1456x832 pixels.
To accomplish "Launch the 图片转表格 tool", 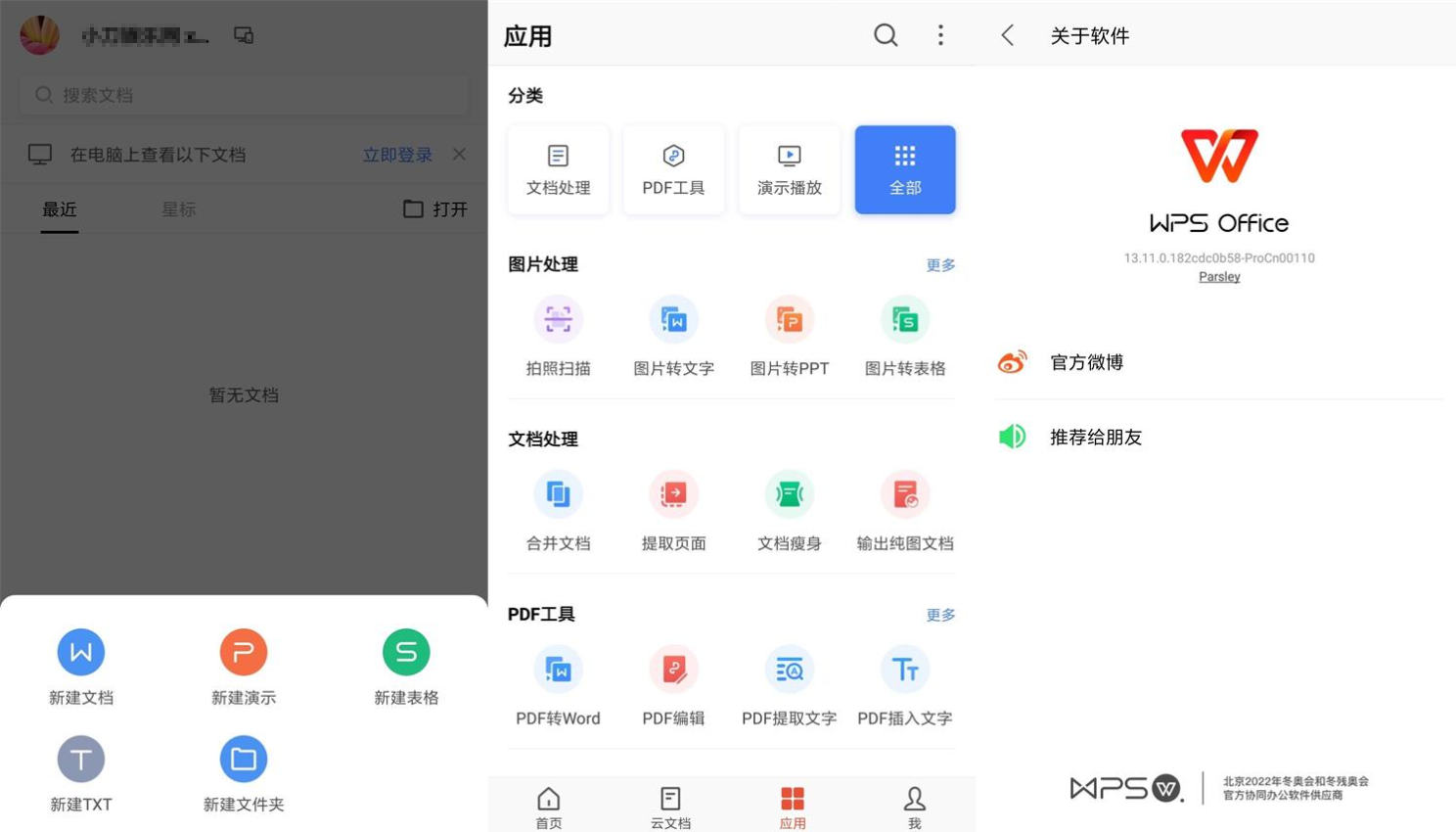I will click(903, 333).
